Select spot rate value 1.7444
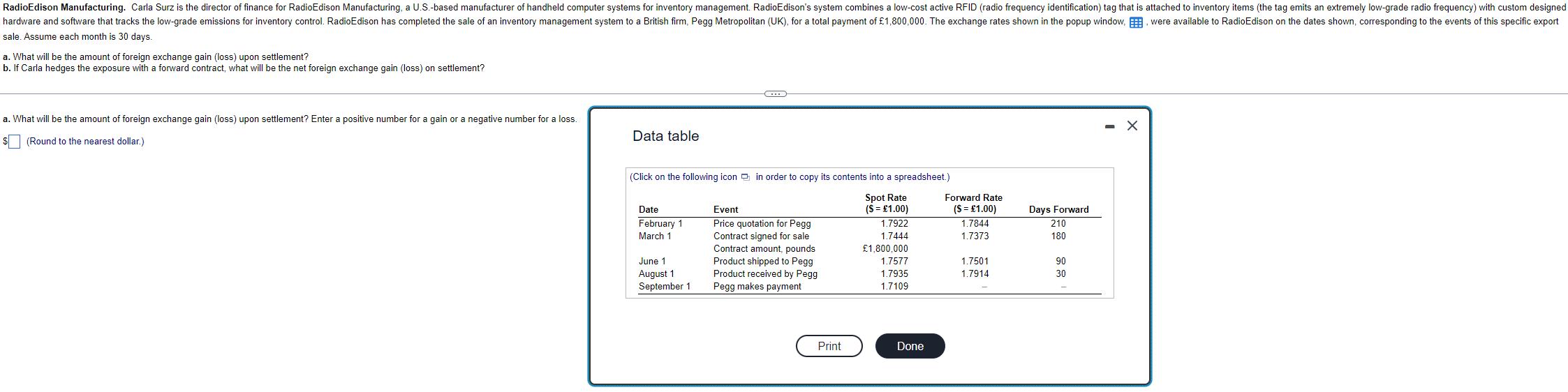This screenshot has height=392, width=1568. [894, 236]
